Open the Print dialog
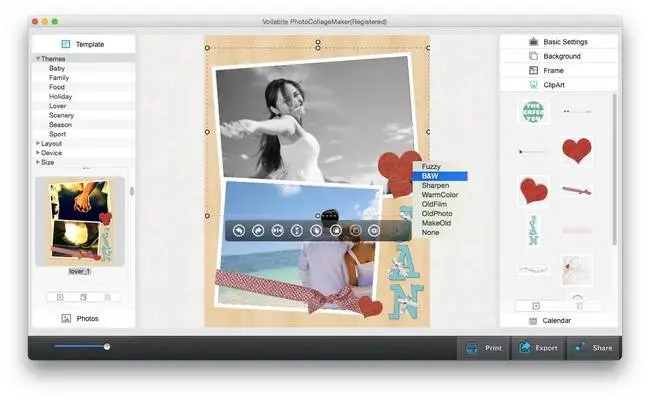 [x=483, y=348]
